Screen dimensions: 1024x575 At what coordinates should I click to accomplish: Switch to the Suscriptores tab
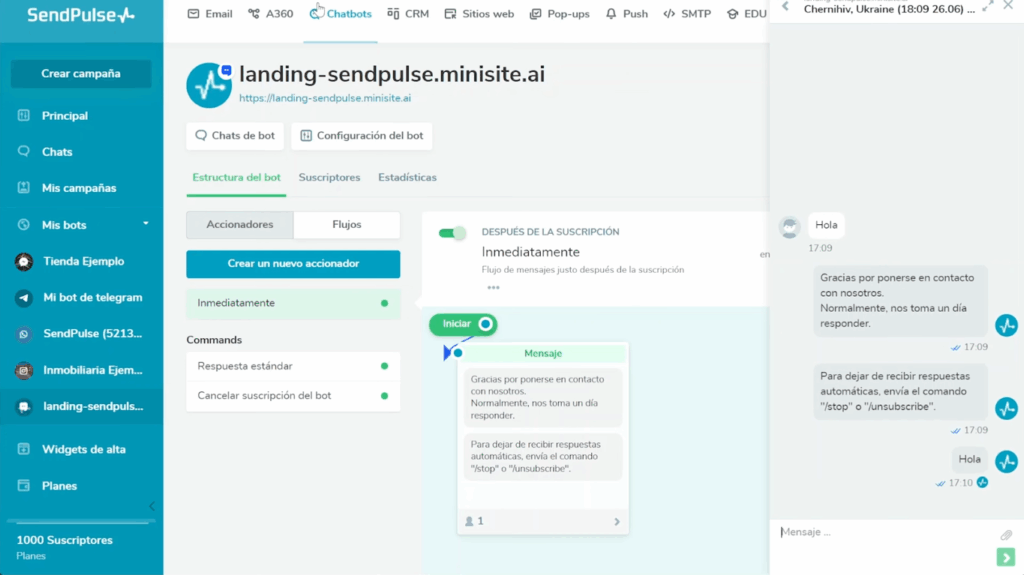coord(329,178)
